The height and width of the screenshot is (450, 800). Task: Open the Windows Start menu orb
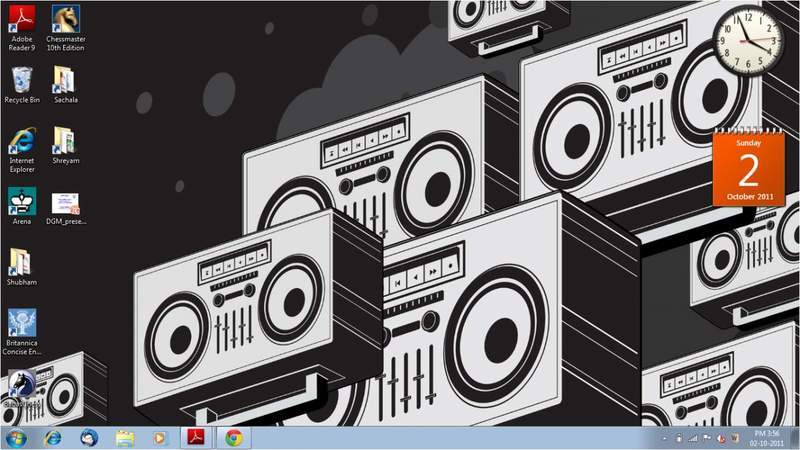pyautogui.click(x=16, y=438)
